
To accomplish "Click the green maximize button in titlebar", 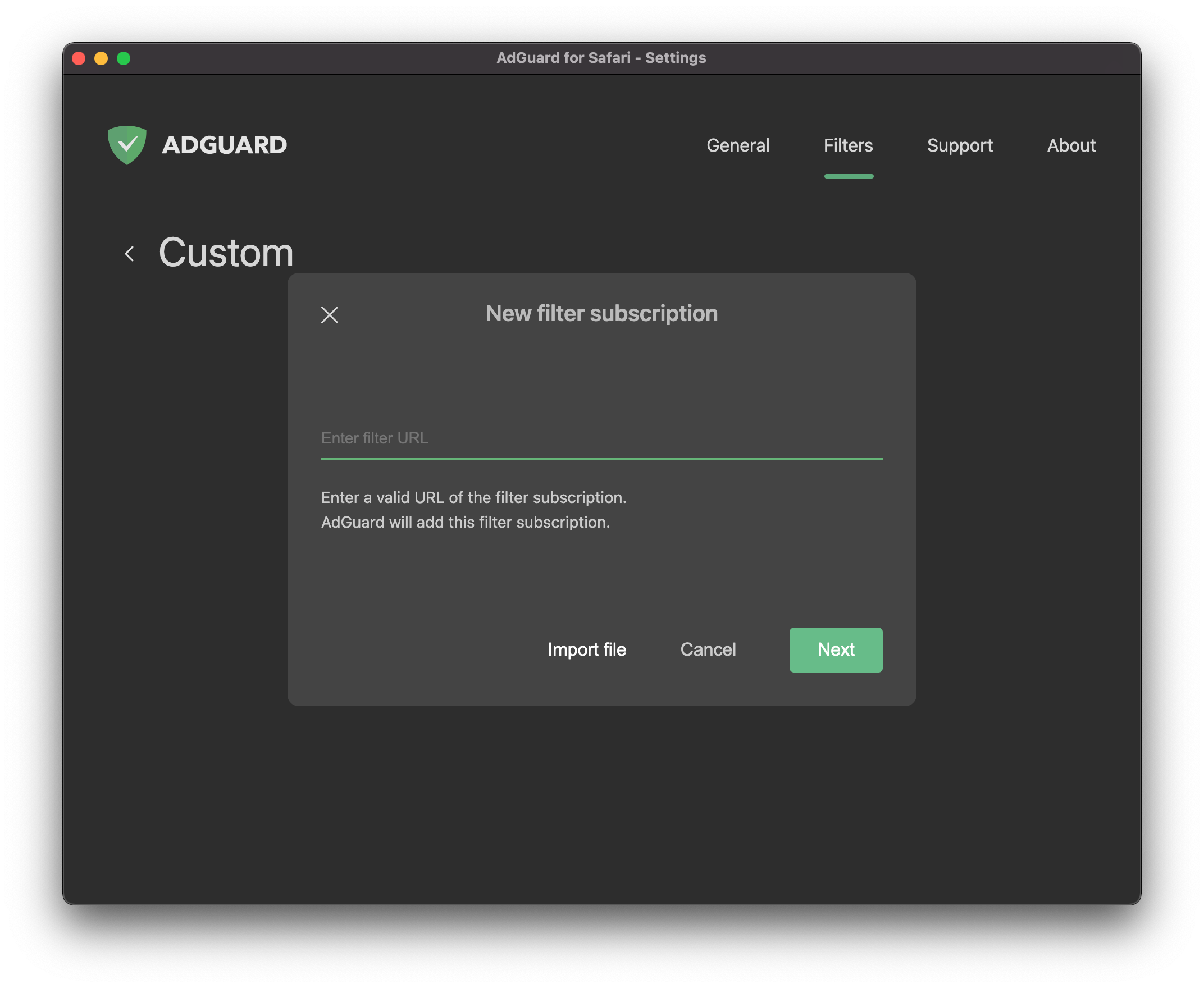I will pyautogui.click(x=125, y=57).
